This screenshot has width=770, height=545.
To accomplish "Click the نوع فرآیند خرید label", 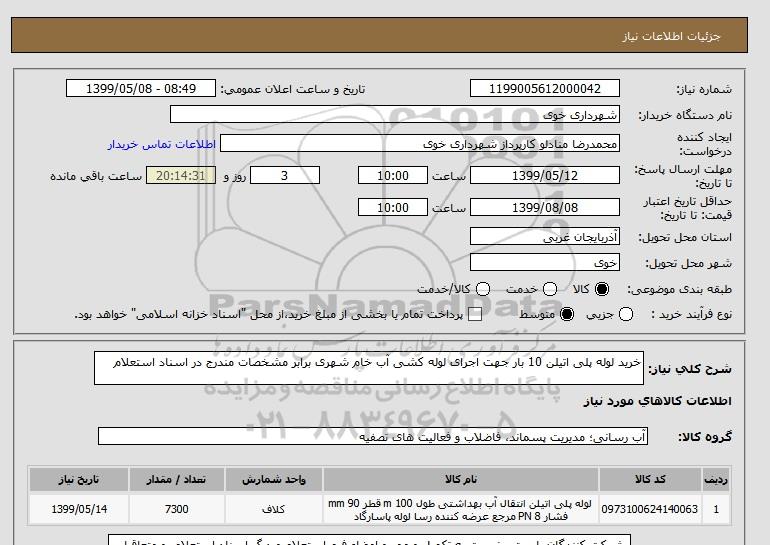I will click(x=691, y=314).
